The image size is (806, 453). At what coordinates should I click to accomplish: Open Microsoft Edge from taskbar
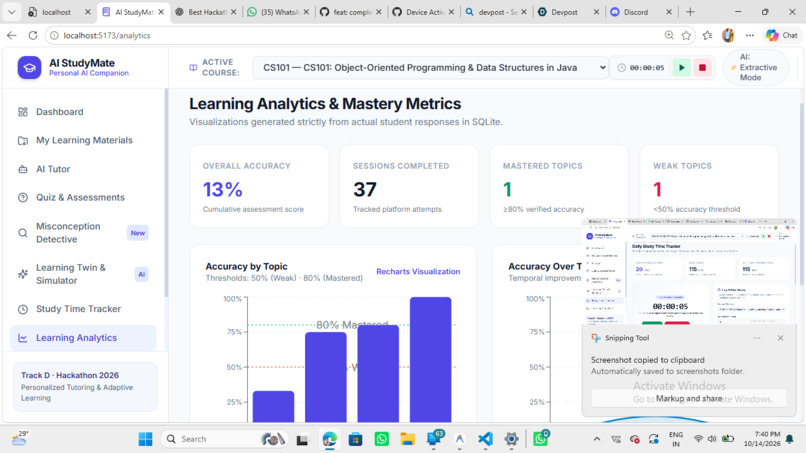329,439
